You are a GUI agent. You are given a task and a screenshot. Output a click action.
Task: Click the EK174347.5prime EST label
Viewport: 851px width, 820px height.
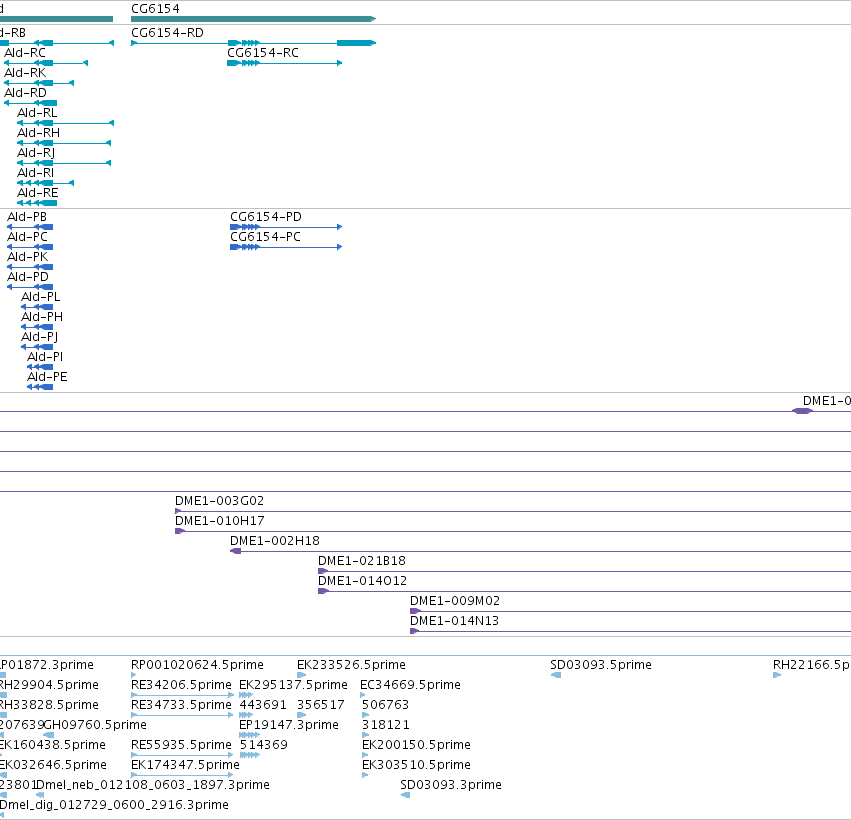click(x=185, y=766)
